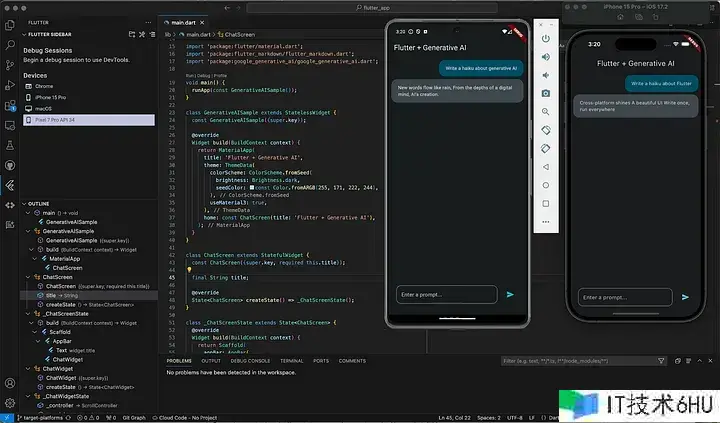Click the prompt field in the Android emulator

coord(446,294)
